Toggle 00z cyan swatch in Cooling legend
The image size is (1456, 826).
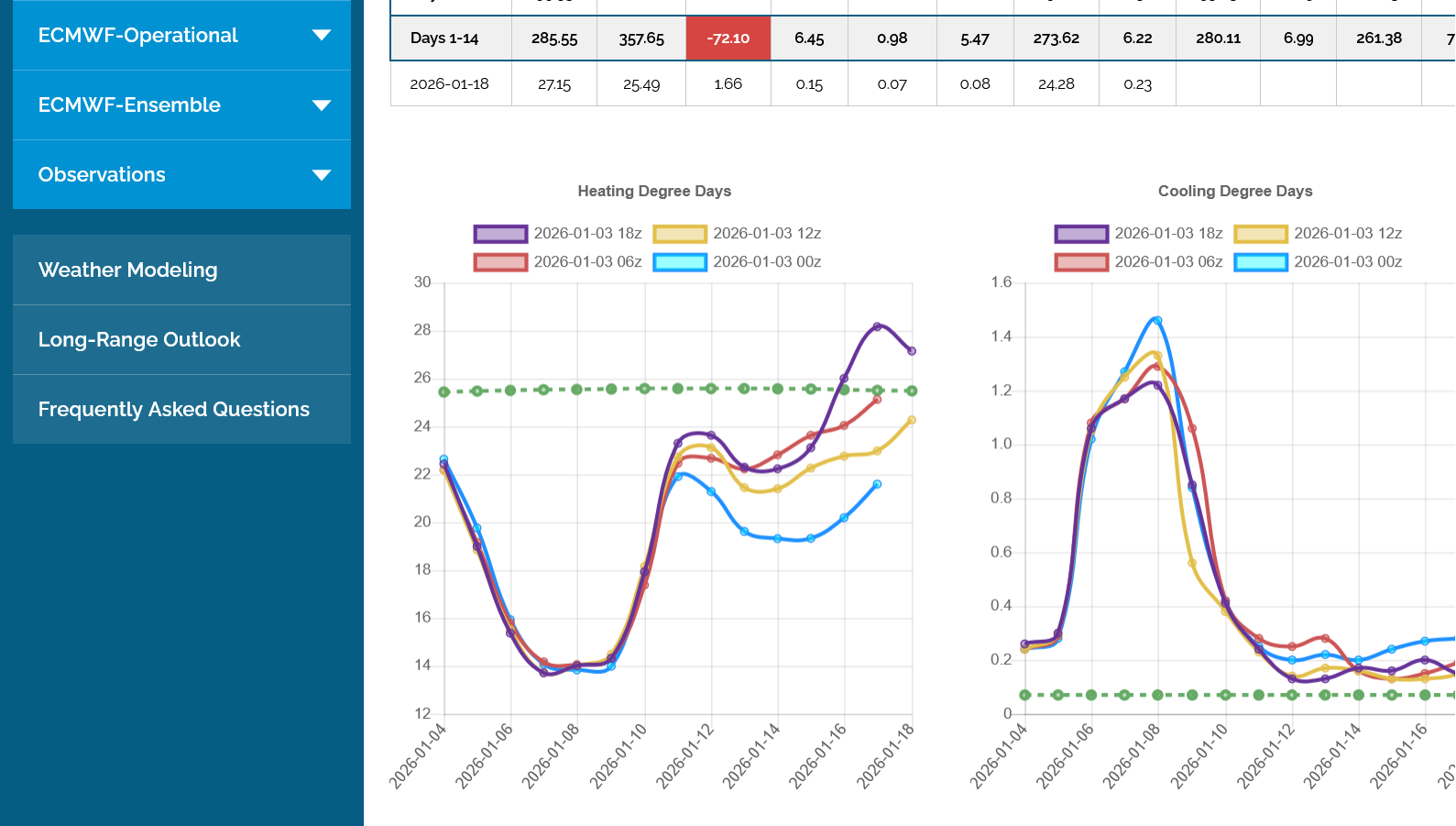click(x=1260, y=262)
